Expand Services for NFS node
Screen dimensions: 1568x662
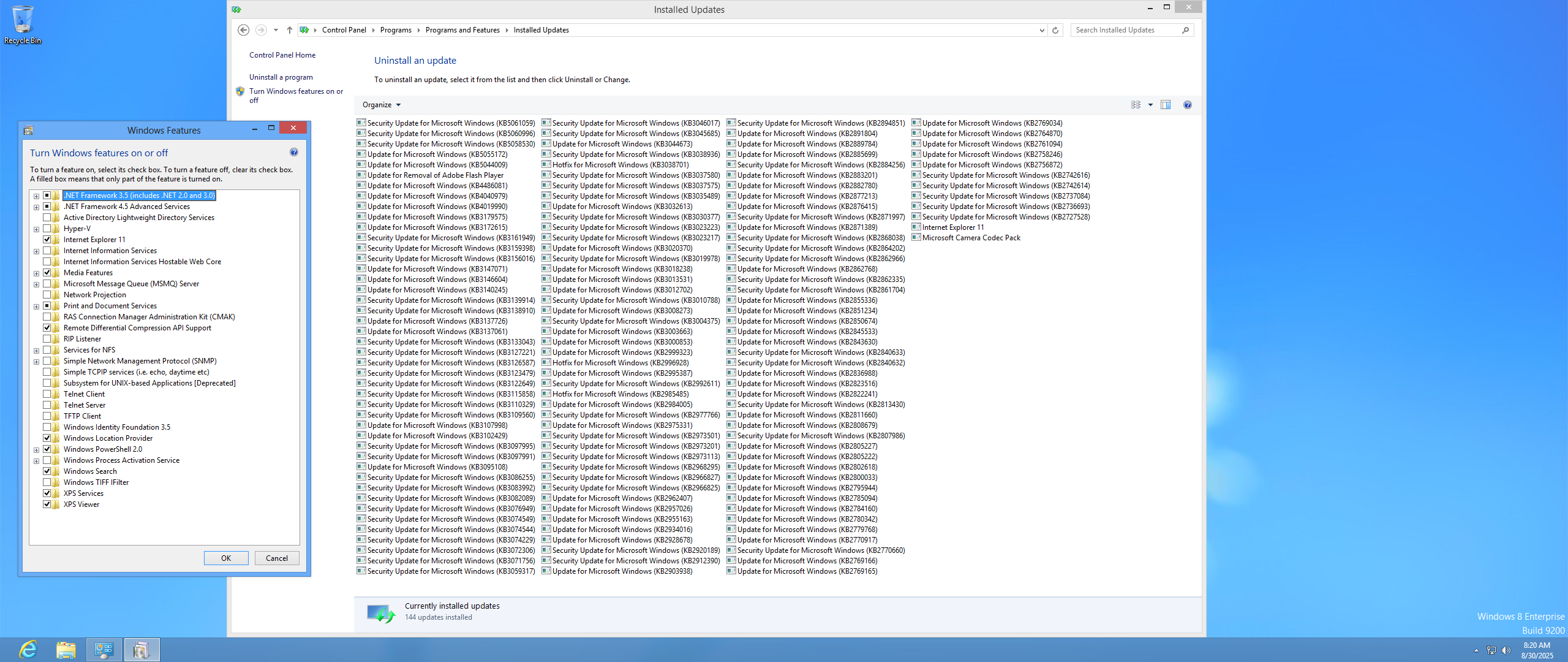(36, 351)
